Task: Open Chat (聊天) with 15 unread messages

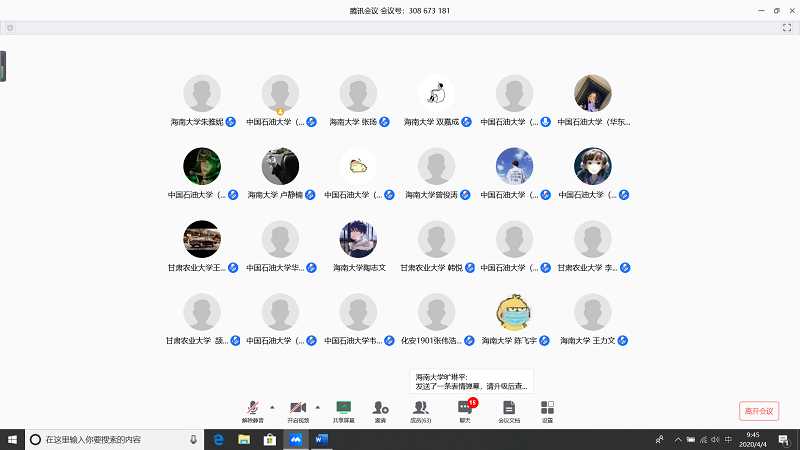Action: 465,410
